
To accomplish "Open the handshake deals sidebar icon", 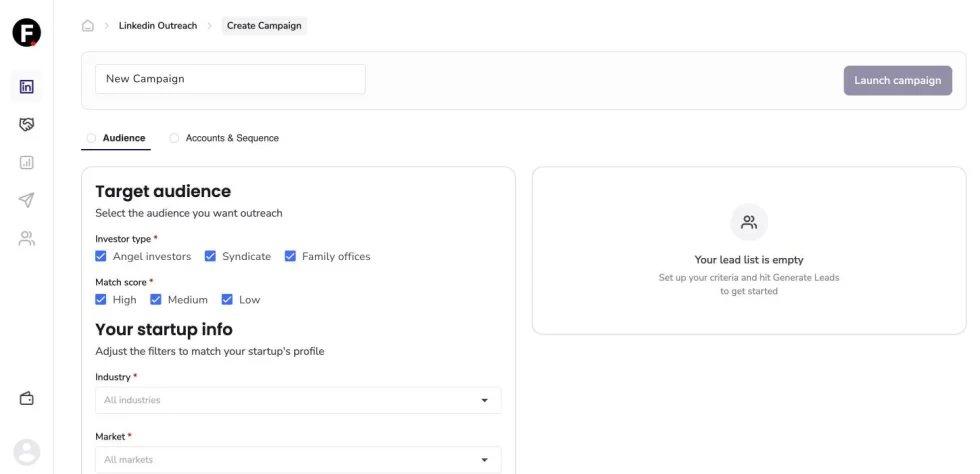I will tap(26, 124).
